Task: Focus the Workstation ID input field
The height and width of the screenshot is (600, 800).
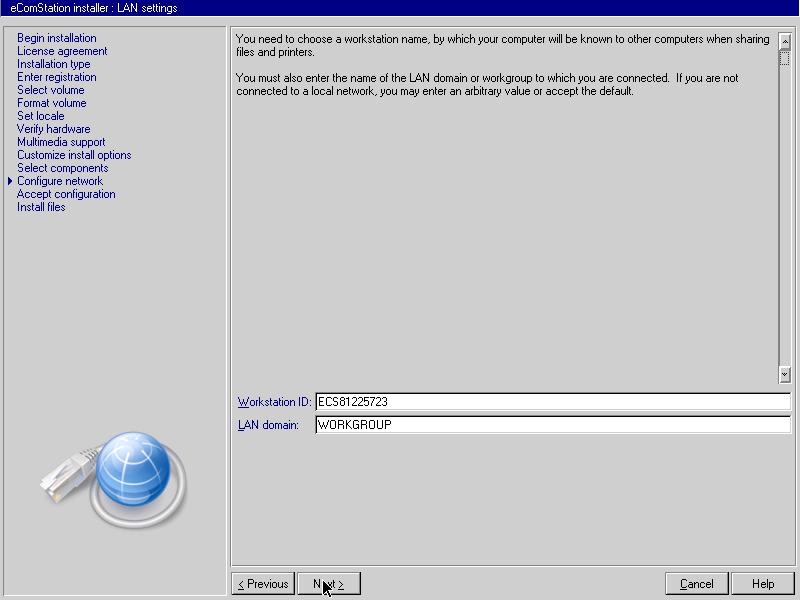Action: click(553, 402)
